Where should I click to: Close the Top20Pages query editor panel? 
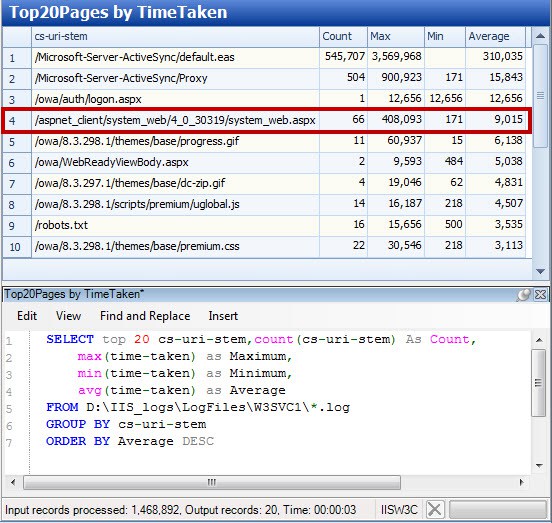[x=540, y=295]
